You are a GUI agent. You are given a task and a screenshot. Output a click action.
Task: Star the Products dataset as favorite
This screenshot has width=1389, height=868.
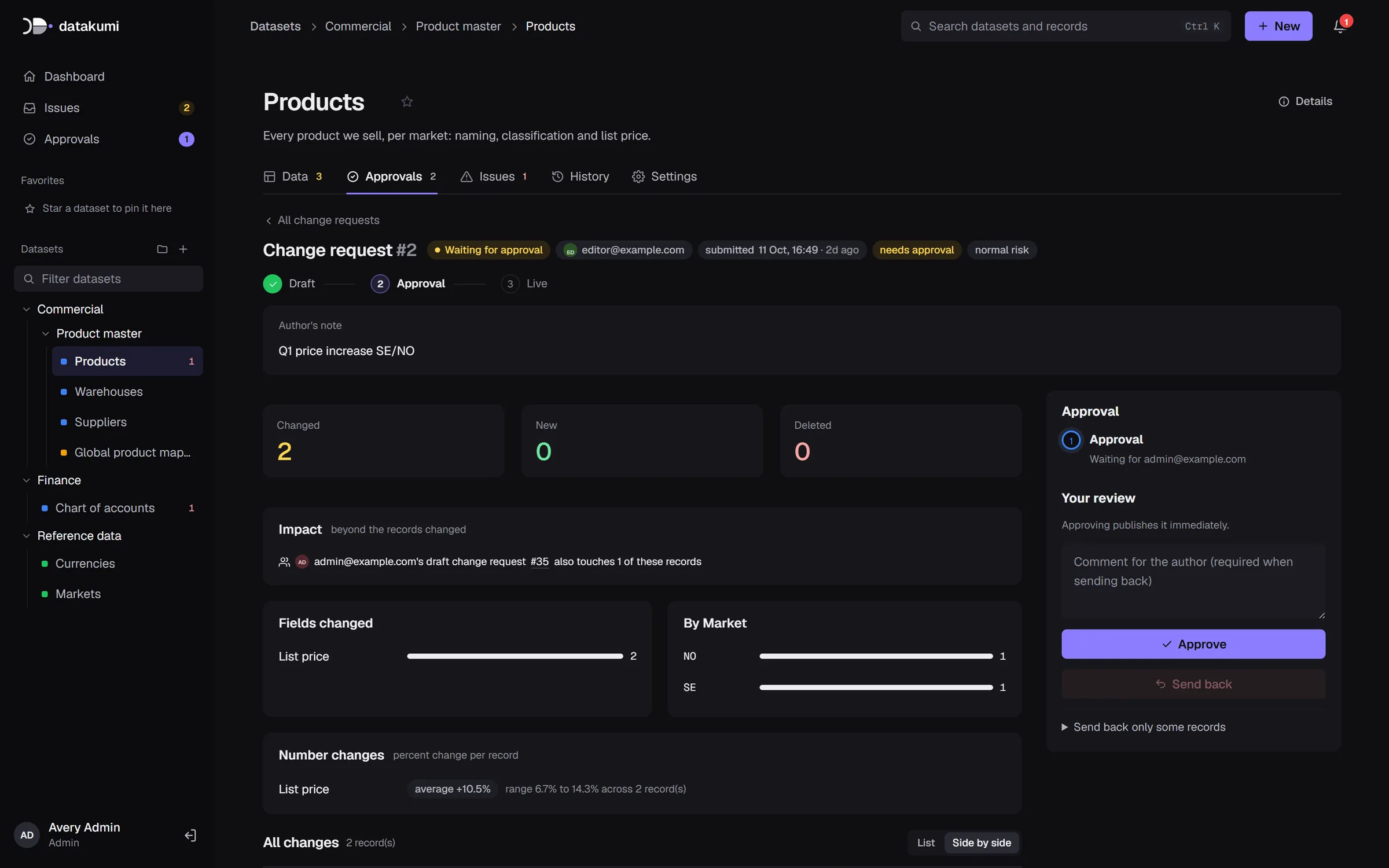407,102
